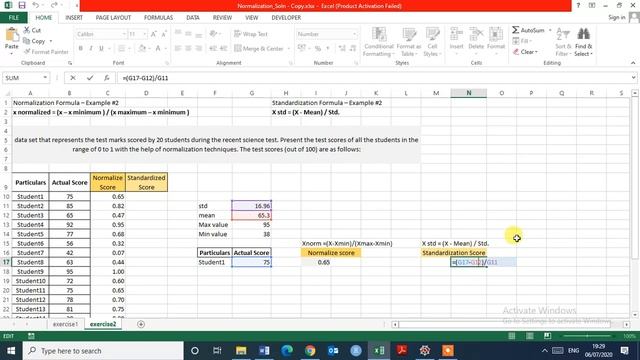The height and width of the screenshot is (360, 640).
Task: Click Windows taskbar search box
Action: pyautogui.click(x=103, y=351)
